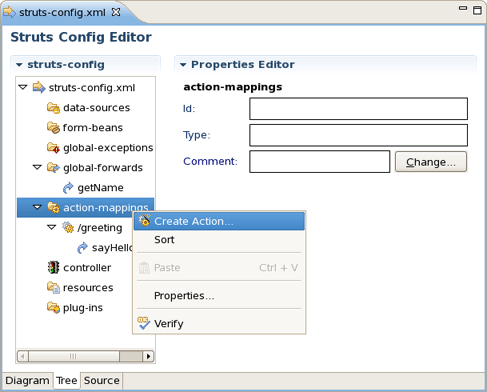Select Verify in the context menu
The image size is (487, 392).
pos(219,323)
